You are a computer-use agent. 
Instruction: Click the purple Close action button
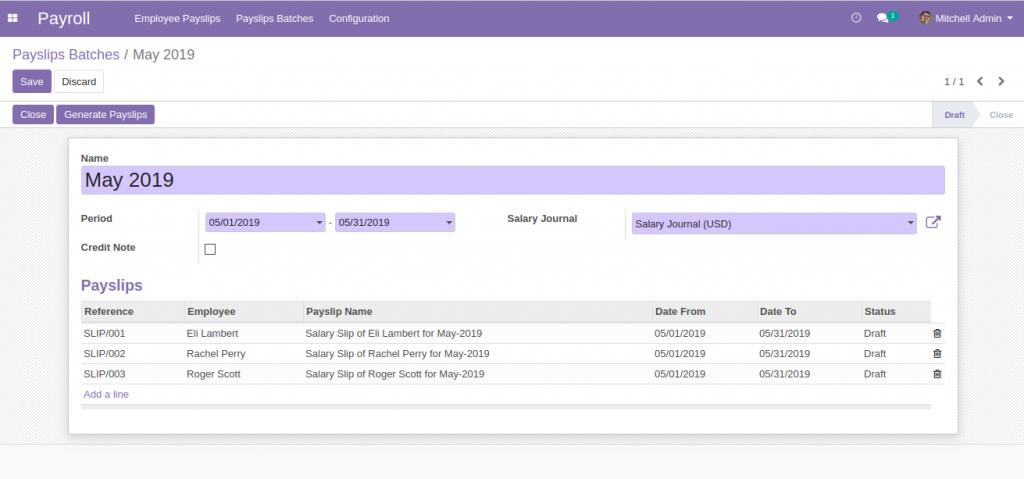tap(33, 114)
